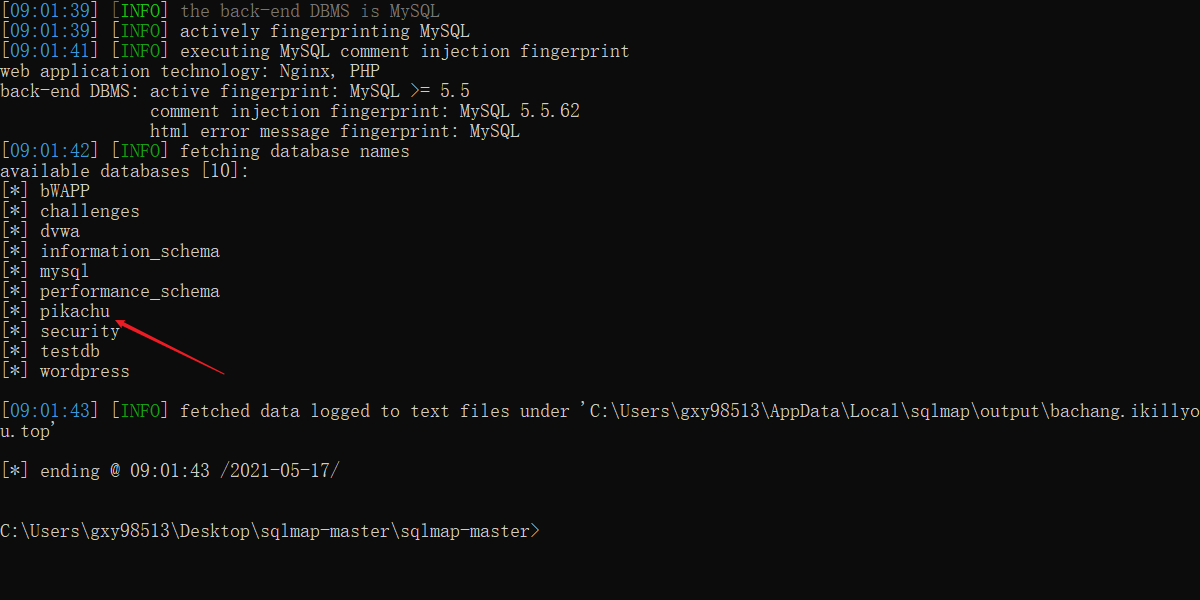
Task: Click the mysql database name
Action: point(65,271)
